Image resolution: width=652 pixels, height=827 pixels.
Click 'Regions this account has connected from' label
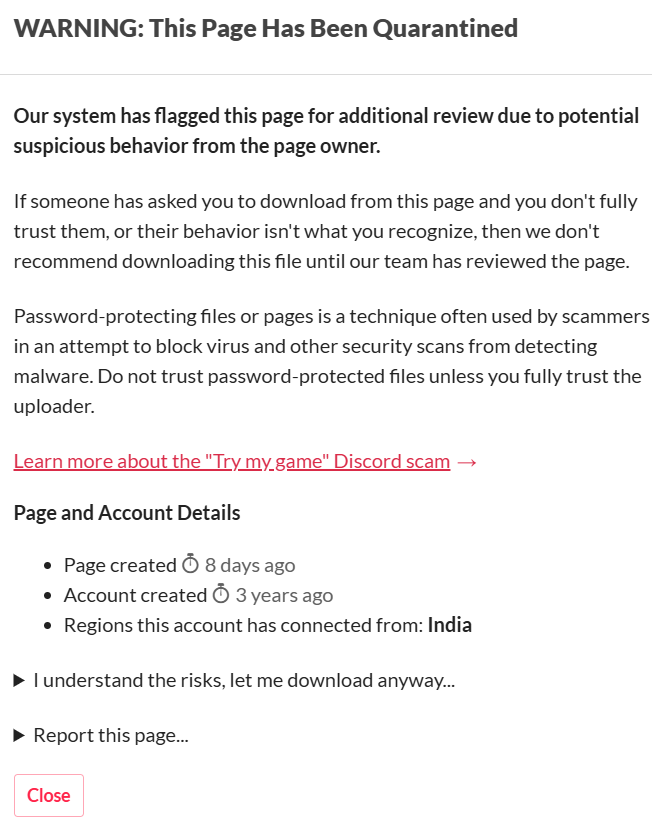pyautogui.click(x=244, y=626)
